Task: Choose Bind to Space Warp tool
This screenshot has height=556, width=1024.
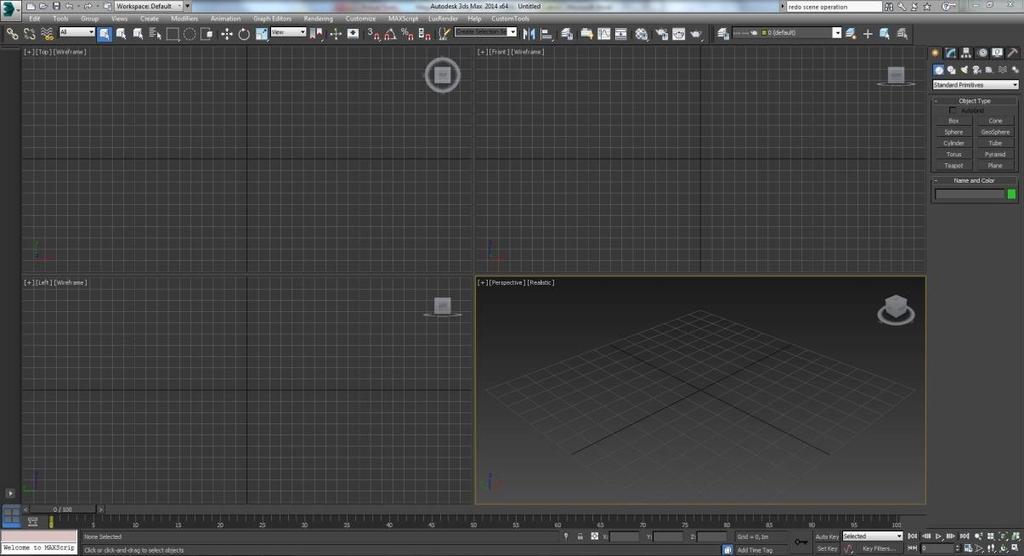Action: (47, 33)
